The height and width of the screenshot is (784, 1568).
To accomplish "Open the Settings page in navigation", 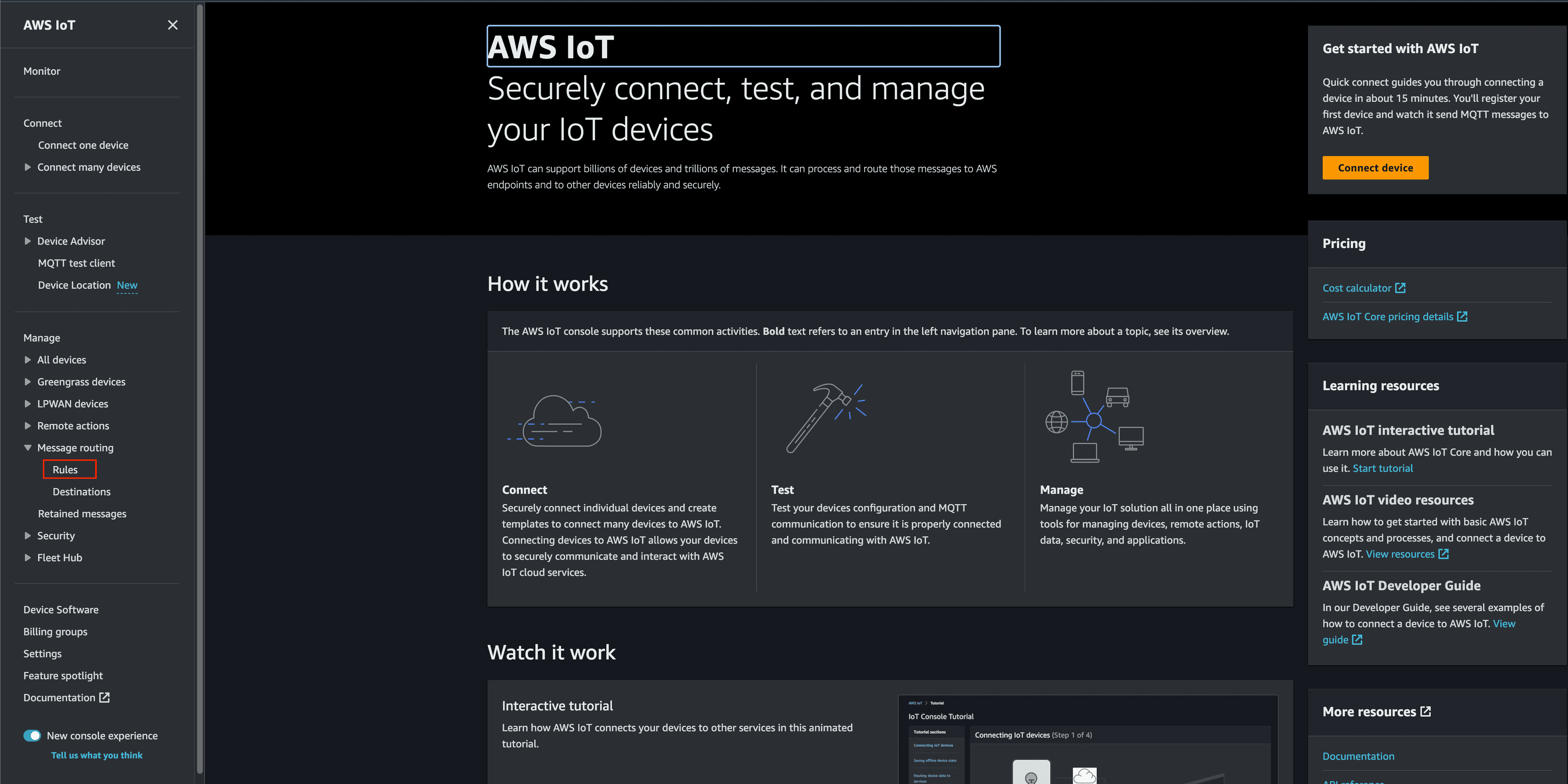I will pos(42,654).
